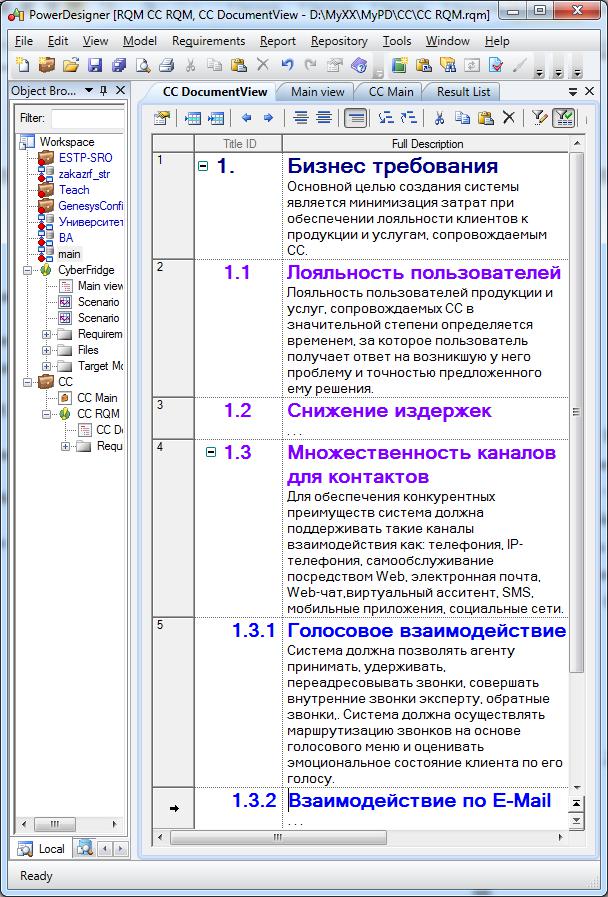The image size is (608, 897).
Task: Click the Save icon in main toolbar
Action: 94,65
